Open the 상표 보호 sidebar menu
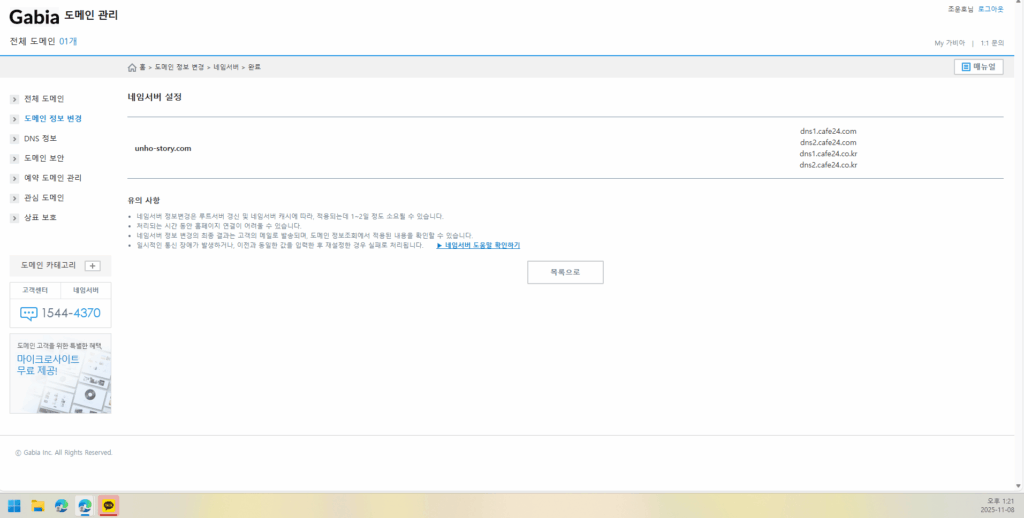 click(x=40, y=217)
